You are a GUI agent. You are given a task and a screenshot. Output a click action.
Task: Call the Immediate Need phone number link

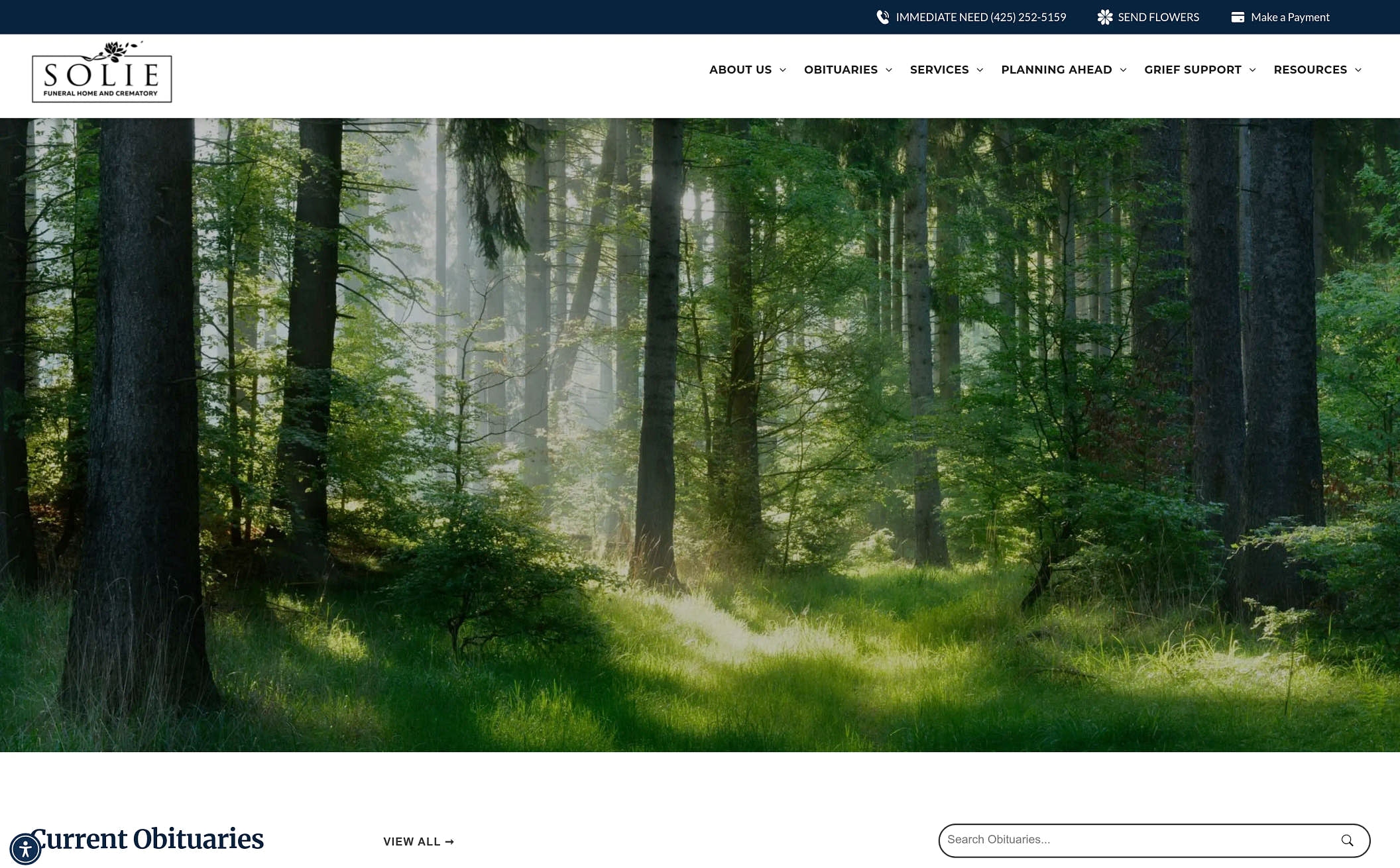(x=980, y=17)
